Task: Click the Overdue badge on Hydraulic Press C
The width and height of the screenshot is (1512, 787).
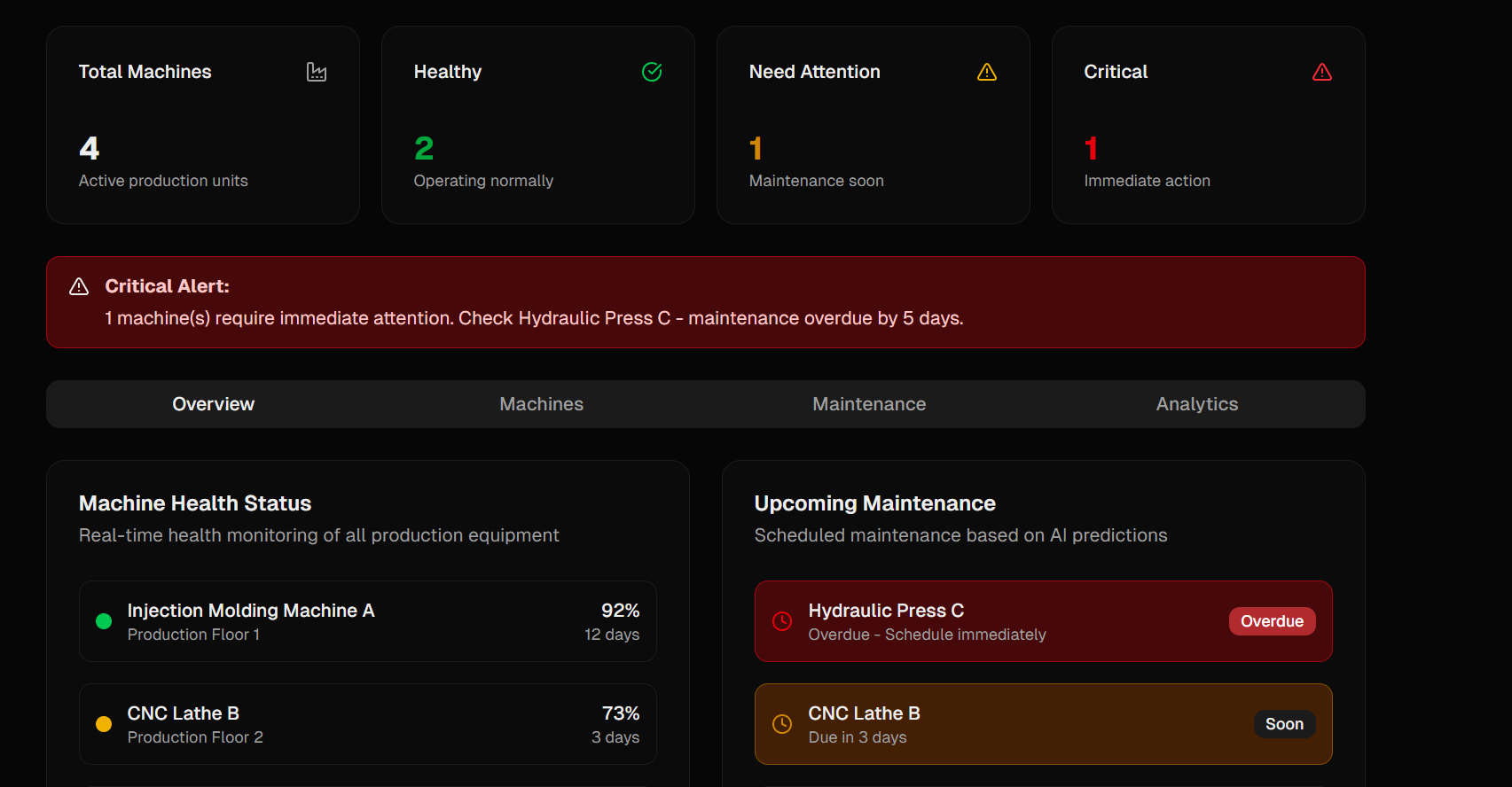Action: [x=1272, y=621]
